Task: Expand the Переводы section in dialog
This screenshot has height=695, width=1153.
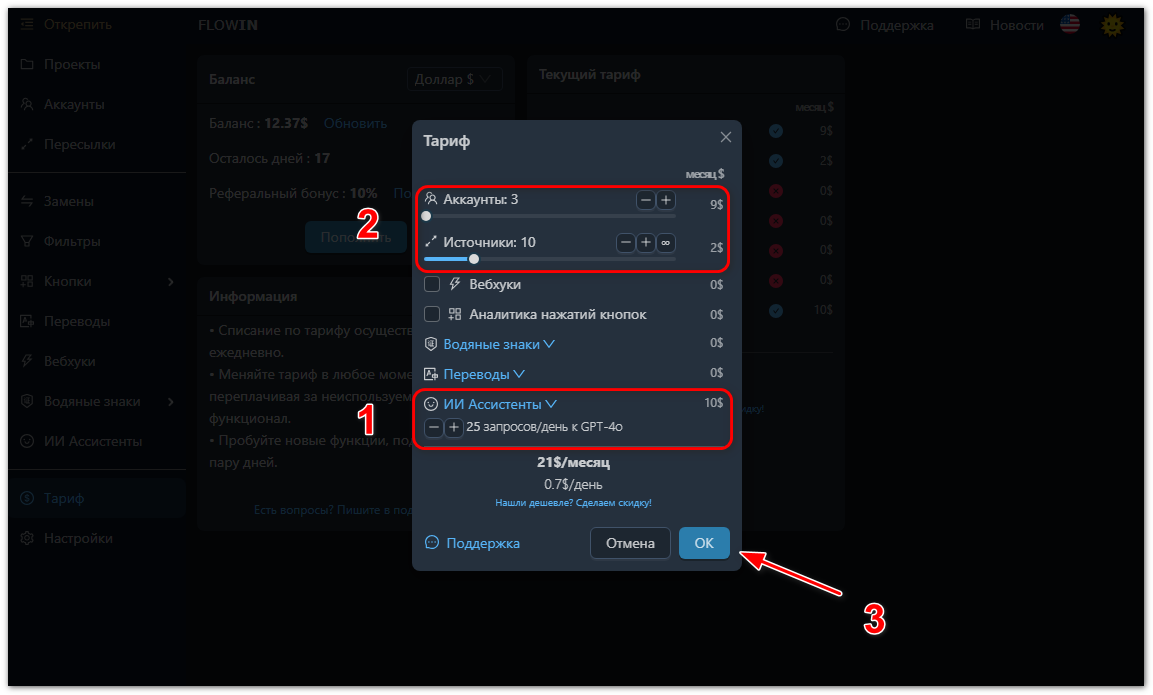Action: (x=484, y=374)
